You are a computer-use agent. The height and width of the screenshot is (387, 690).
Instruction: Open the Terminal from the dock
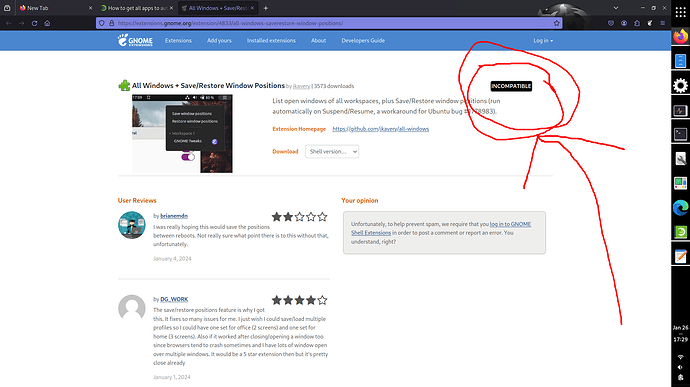coord(680,134)
